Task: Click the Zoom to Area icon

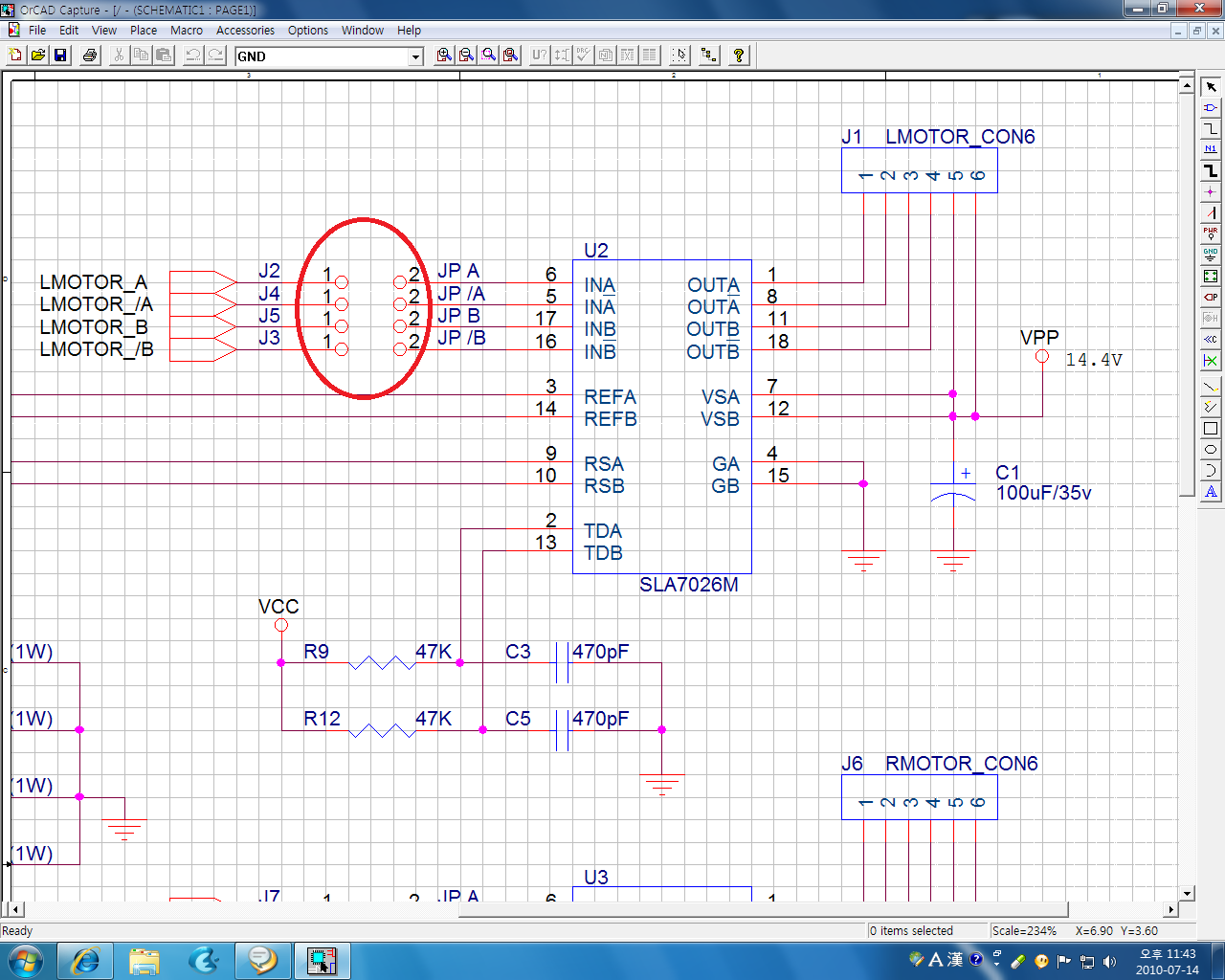Action: [x=488, y=56]
